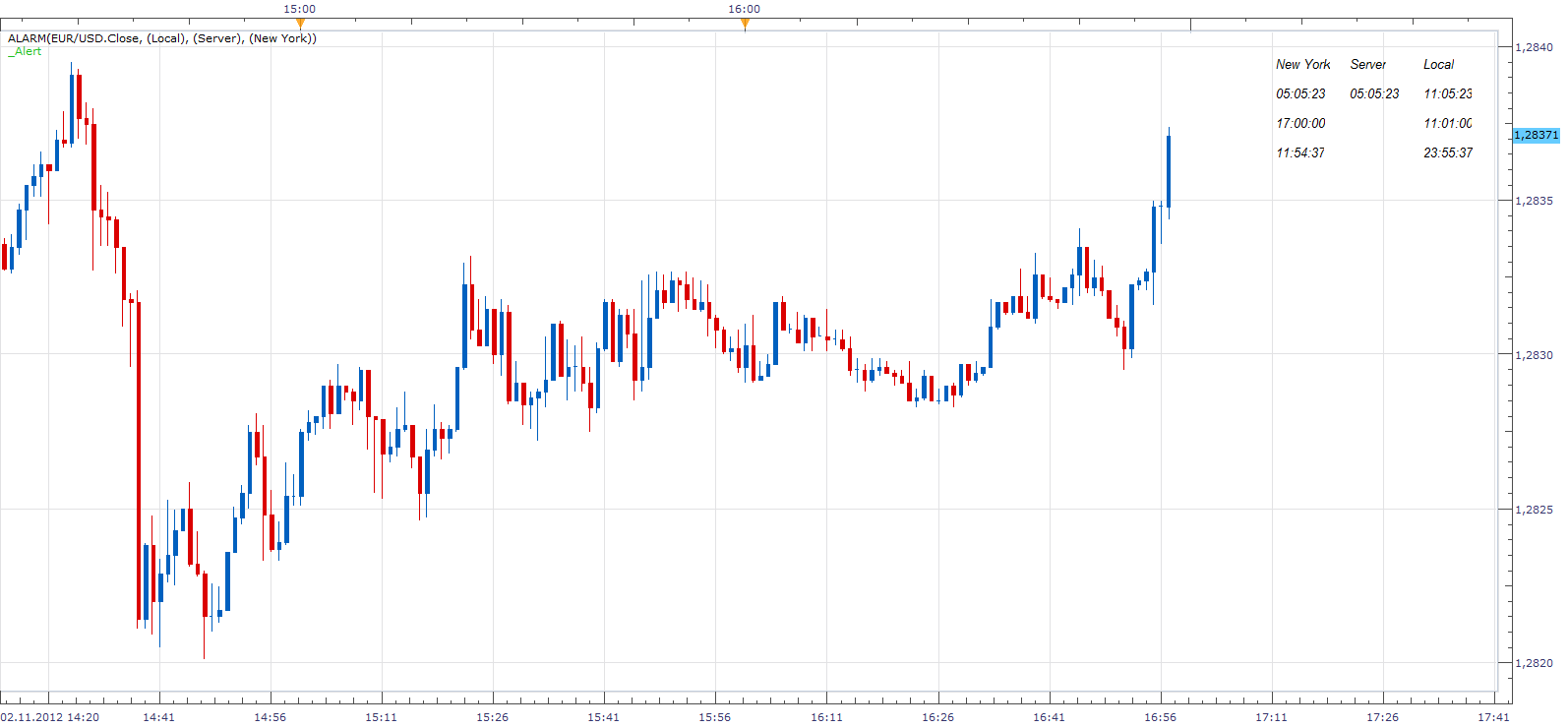Click the 16:41 time axis label

(x=1049, y=717)
